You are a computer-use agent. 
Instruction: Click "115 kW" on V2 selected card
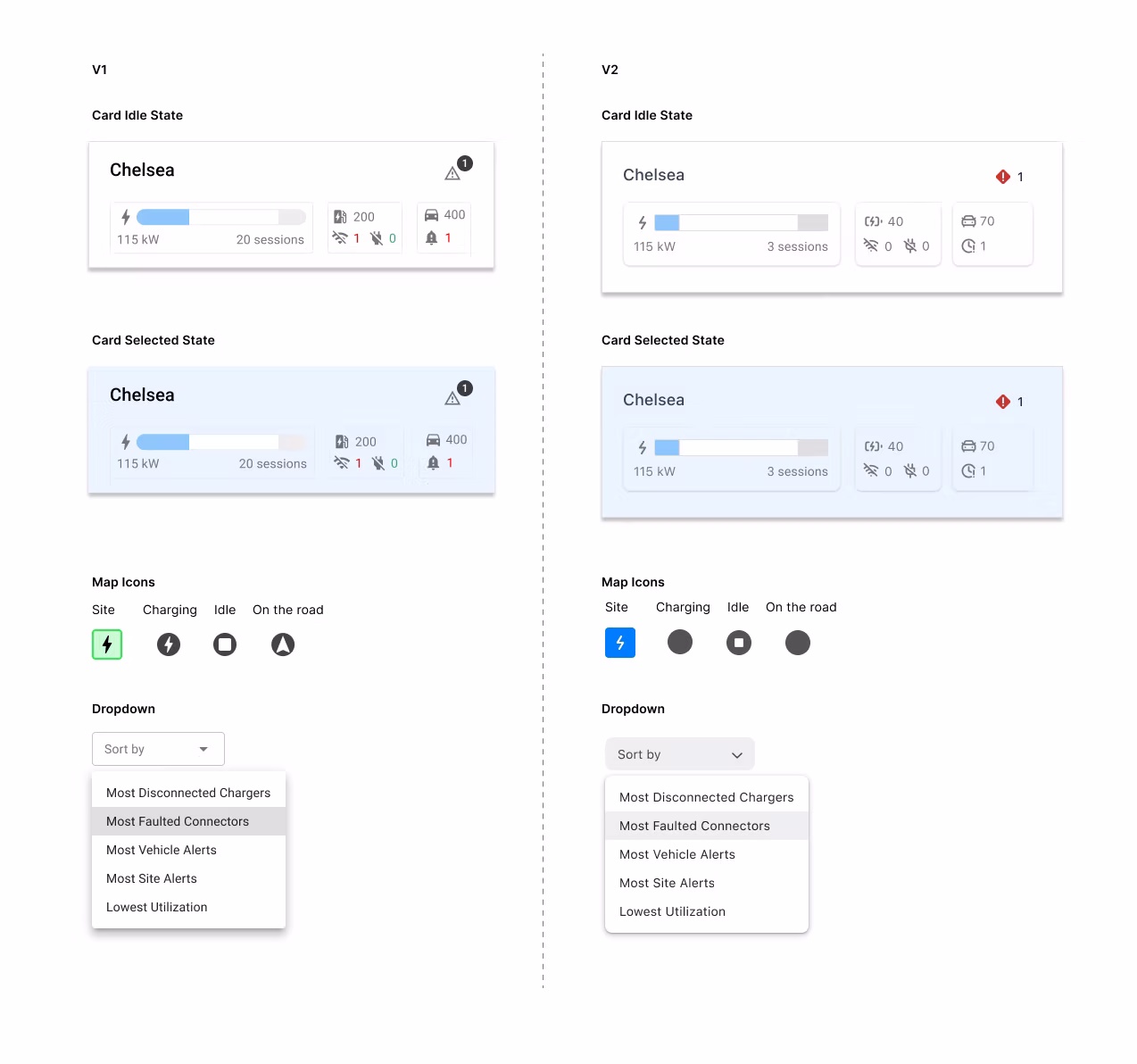pyautogui.click(x=654, y=471)
